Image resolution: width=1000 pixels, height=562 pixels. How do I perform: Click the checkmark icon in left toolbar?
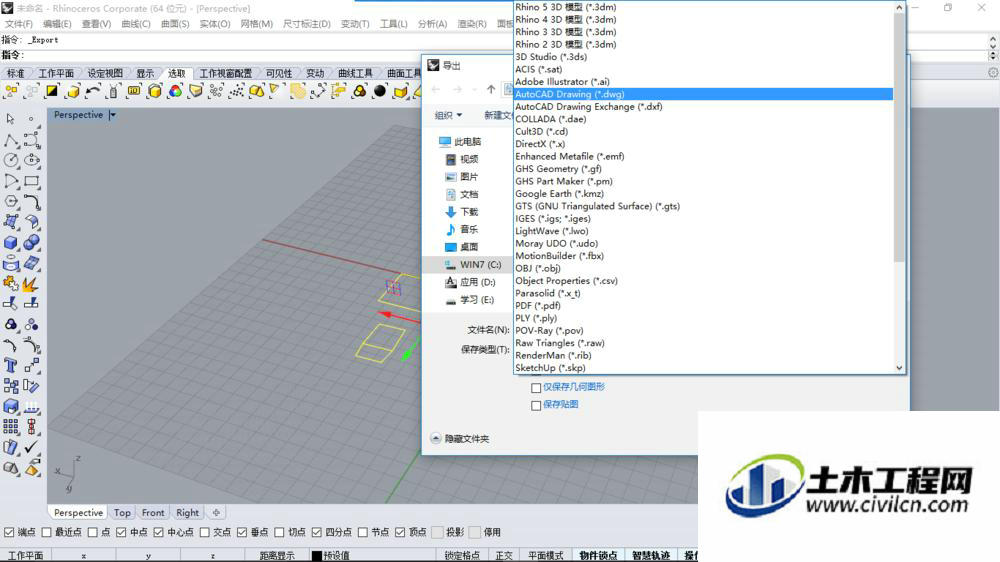pyautogui.click(x=32, y=447)
